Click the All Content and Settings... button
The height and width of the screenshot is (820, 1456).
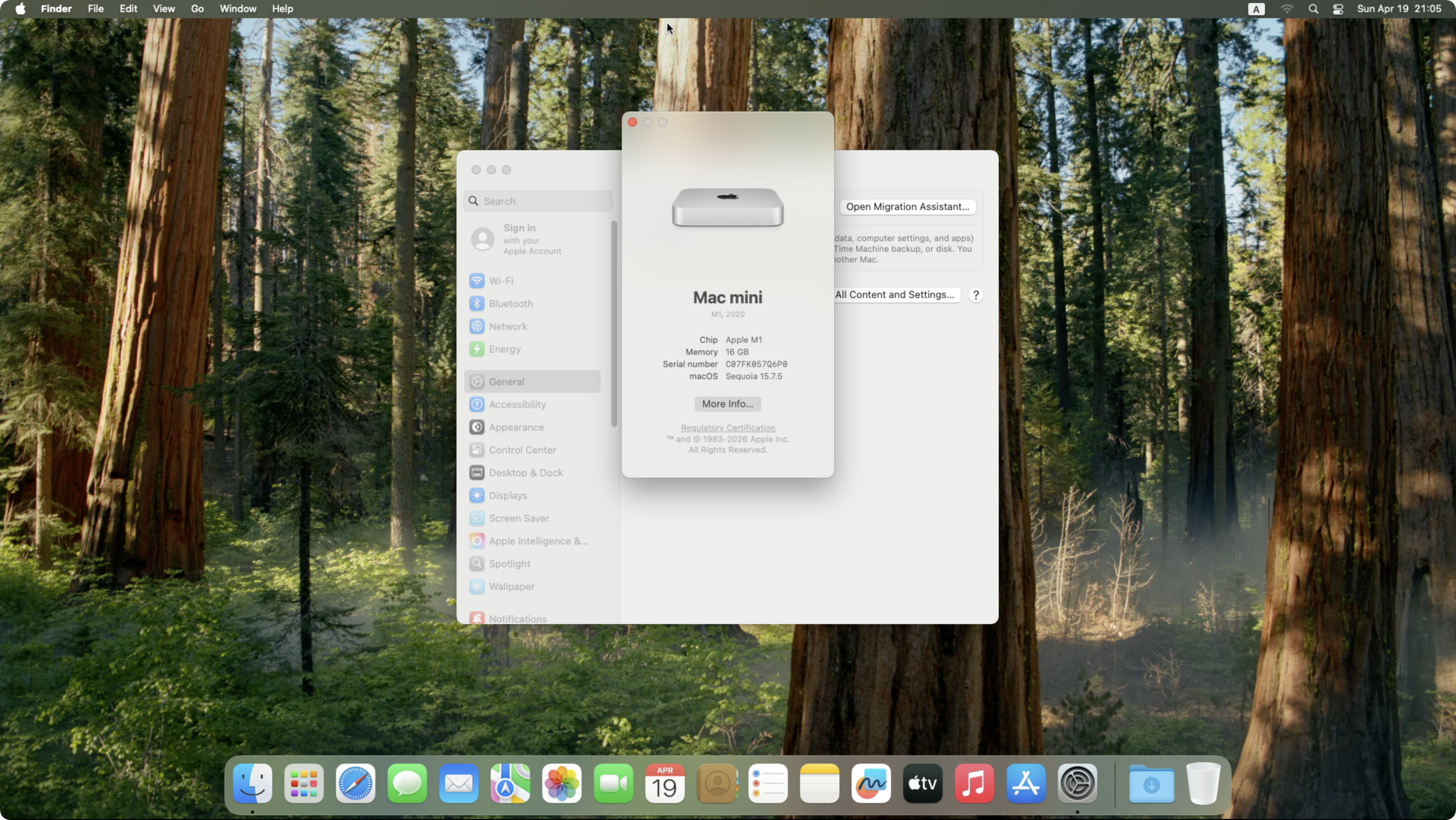pyautogui.click(x=897, y=295)
